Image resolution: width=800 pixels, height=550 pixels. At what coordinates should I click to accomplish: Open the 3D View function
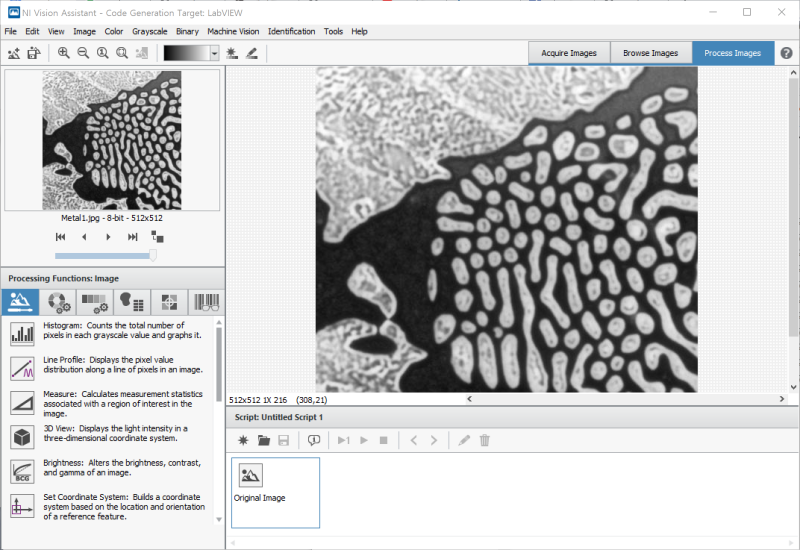click(22, 436)
